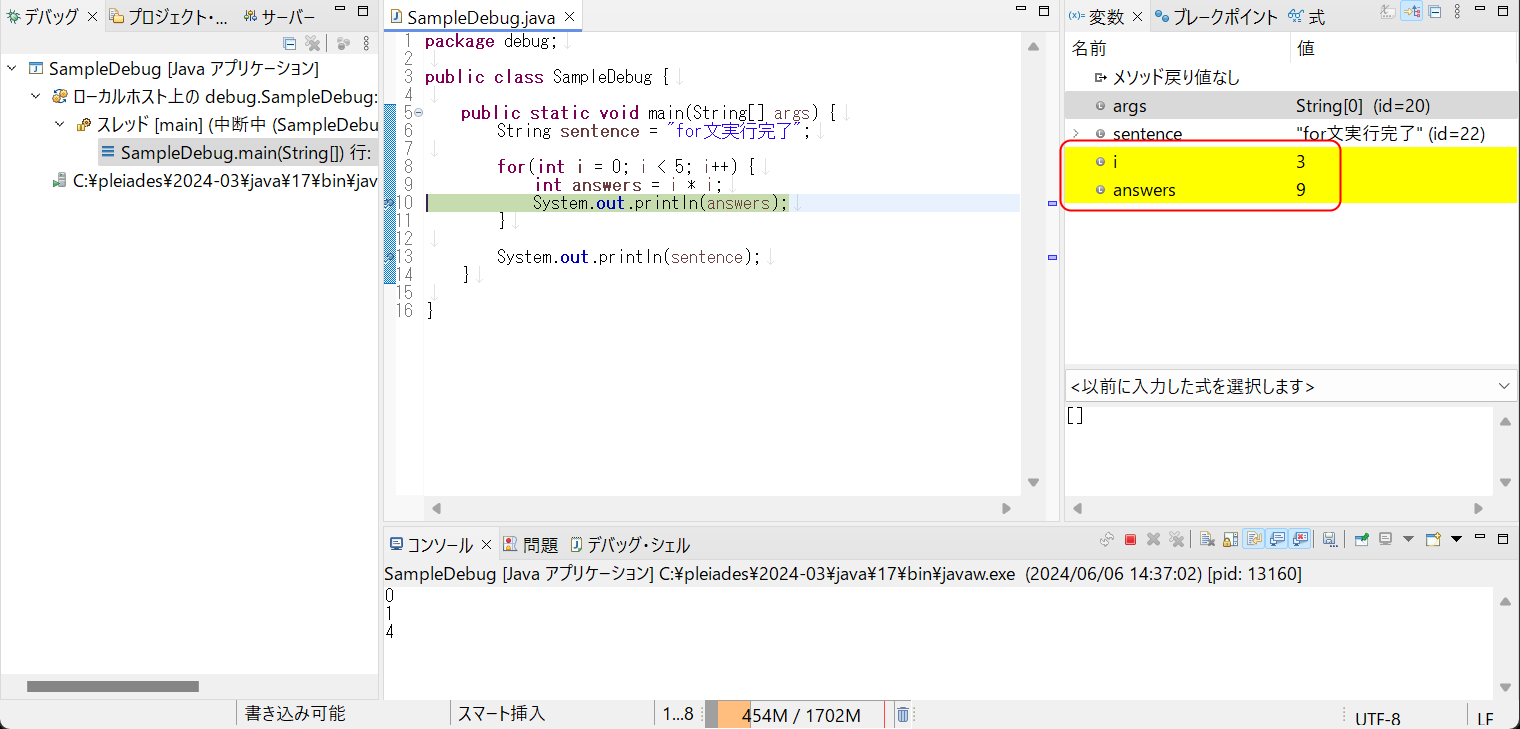Viewport: 1520px width, 729px height.
Task: Expand the sentence variable row
Action: [x=1076, y=133]
